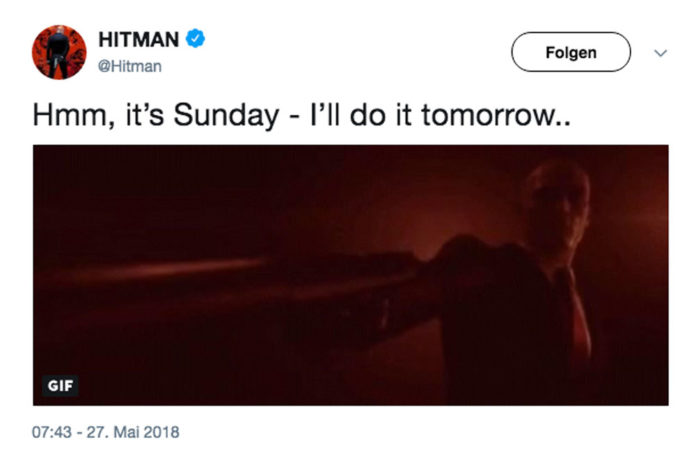696x456 pixels.
Task: Play the GIF by clicking its center
Action: tap(350, 275)
